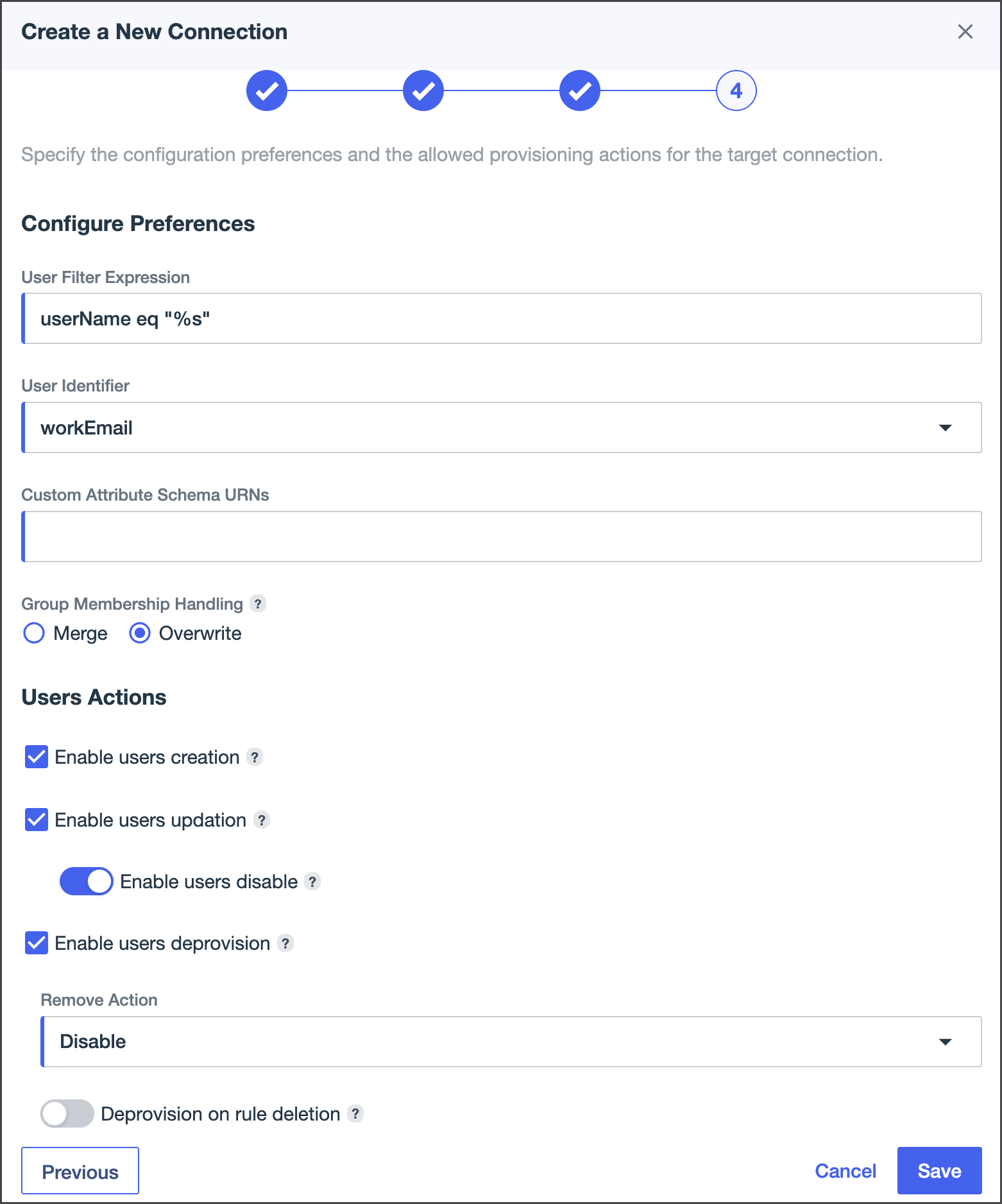Click the Previous button

pos(80,1171)
